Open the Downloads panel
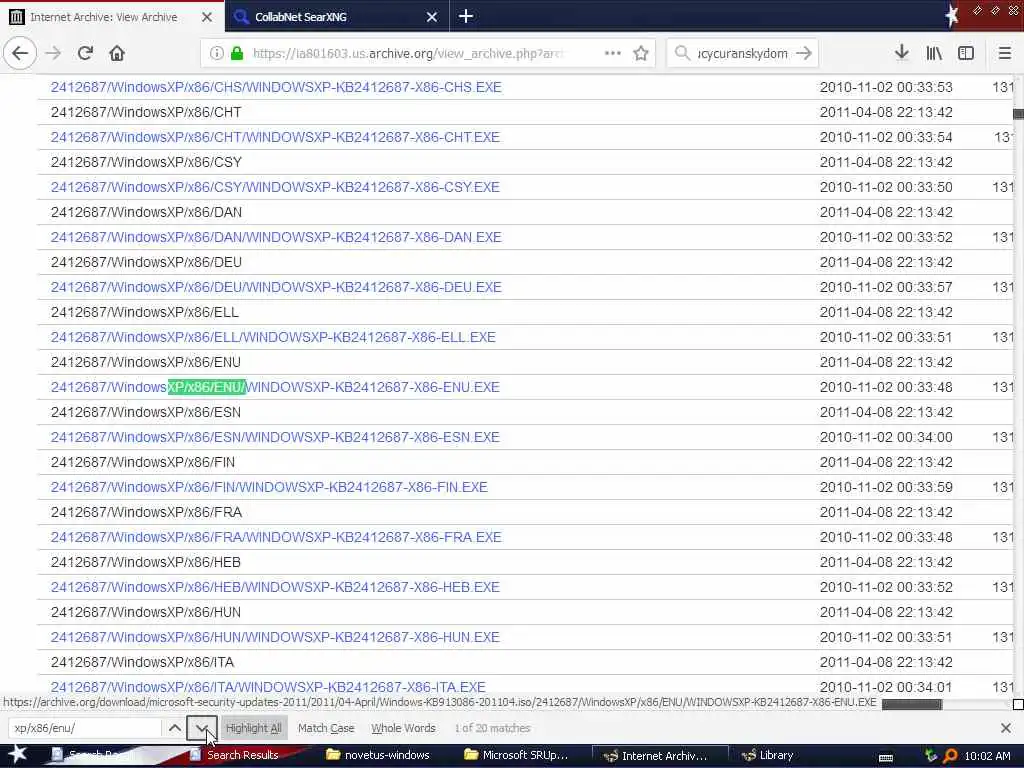This screenshot has height=768, width=1024. point(901,53)
